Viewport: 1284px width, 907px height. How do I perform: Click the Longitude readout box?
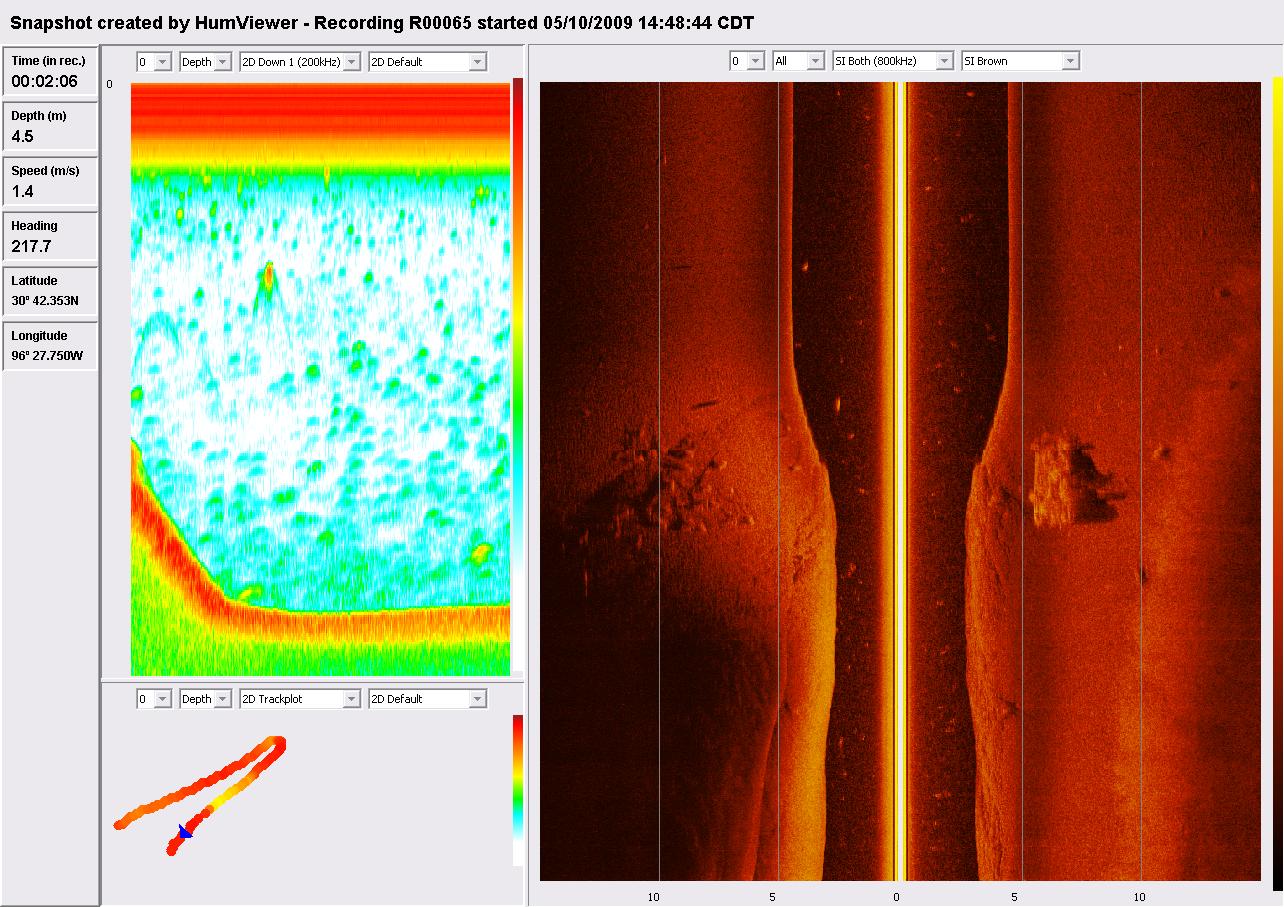pos(50,346)
